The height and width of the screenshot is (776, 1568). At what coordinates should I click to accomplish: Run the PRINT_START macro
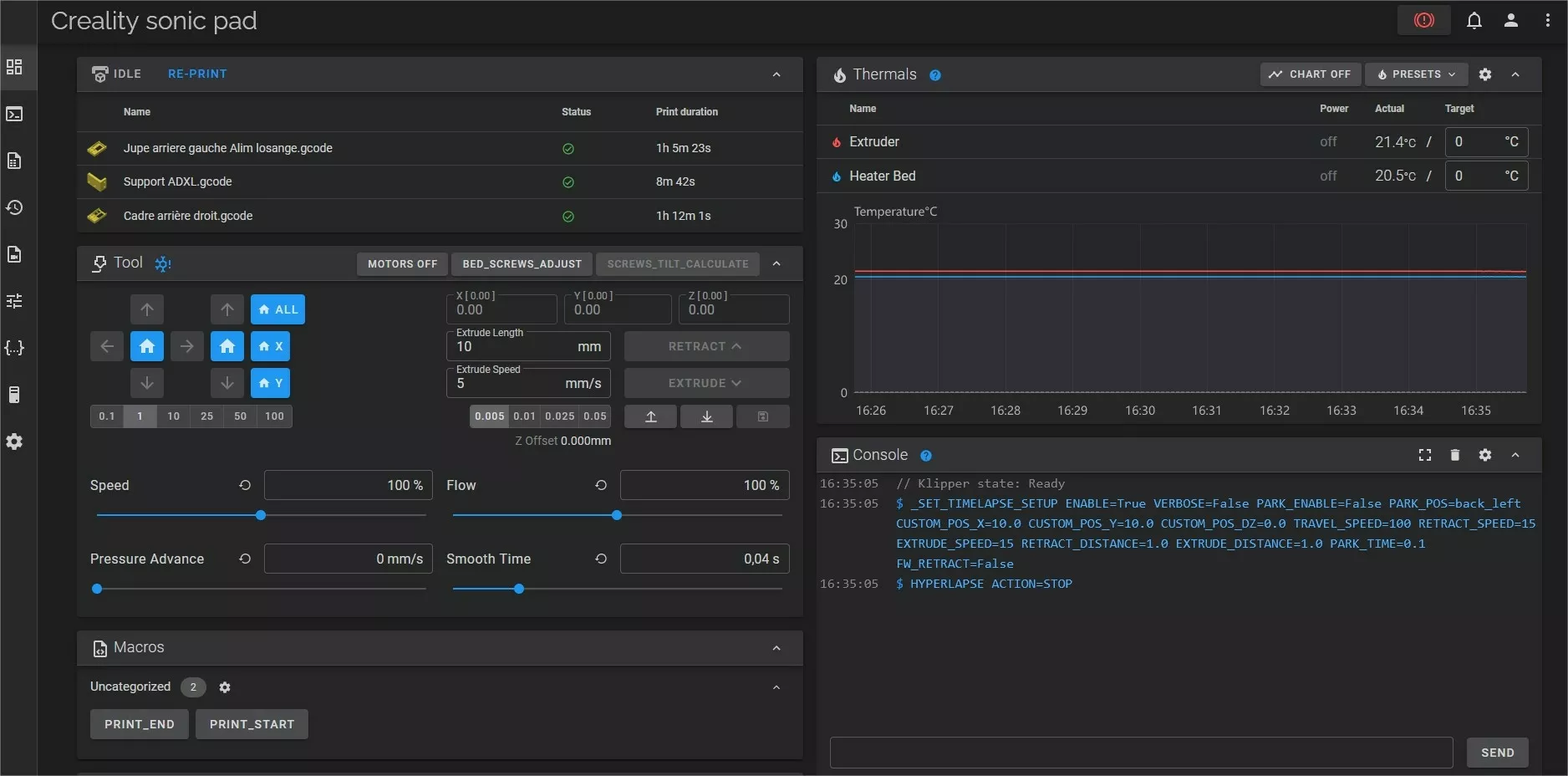pyautogui.click(x=252, y=724)
